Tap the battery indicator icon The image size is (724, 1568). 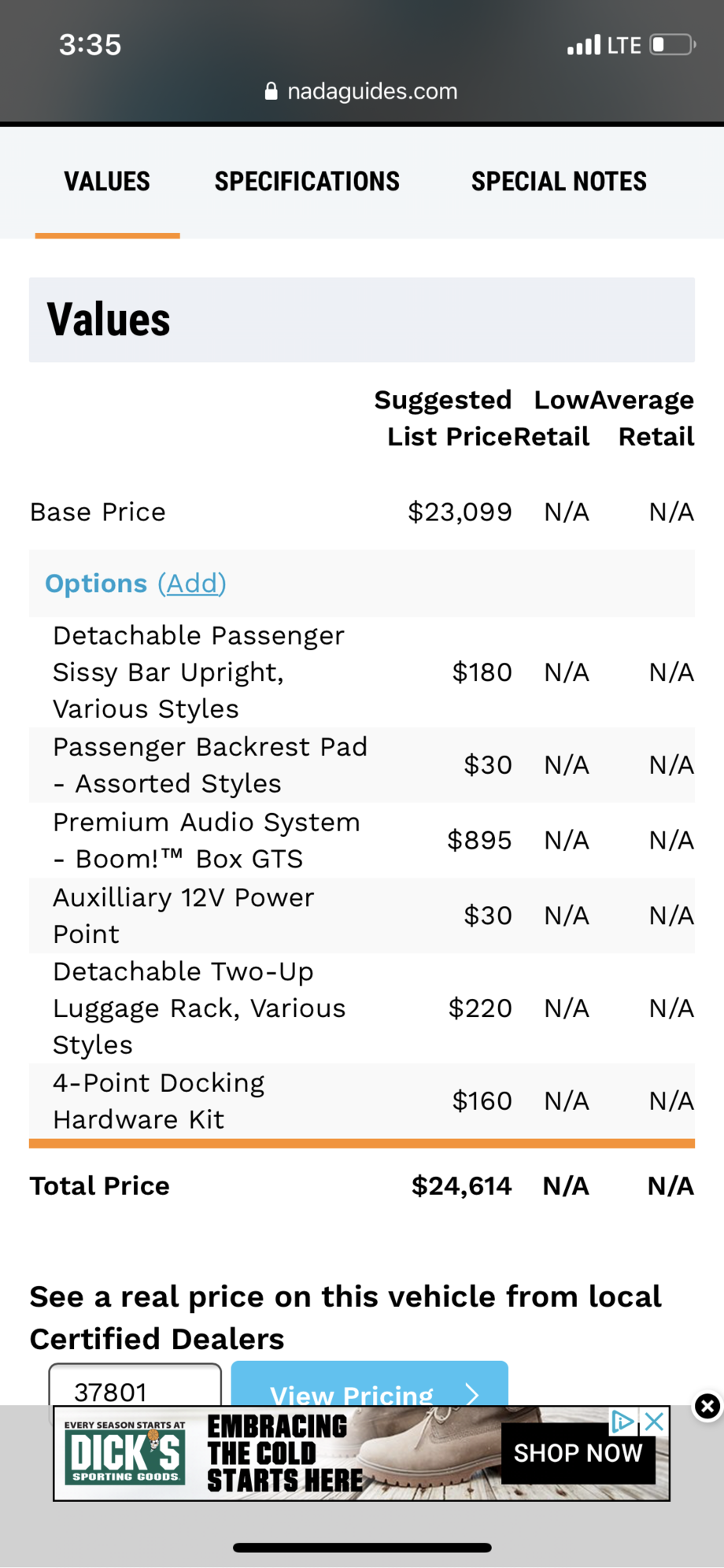pyautogui.click(x=672, y=45)
